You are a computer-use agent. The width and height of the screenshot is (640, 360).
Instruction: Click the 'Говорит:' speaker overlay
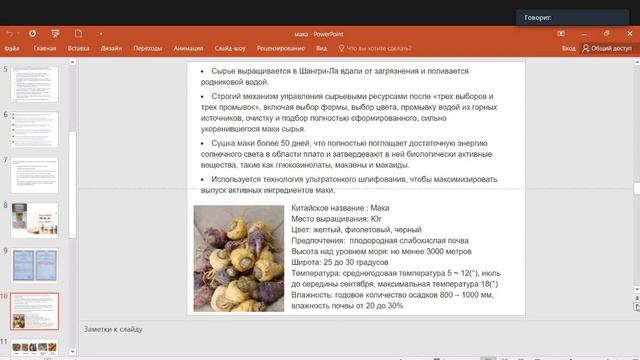(572, 18)
